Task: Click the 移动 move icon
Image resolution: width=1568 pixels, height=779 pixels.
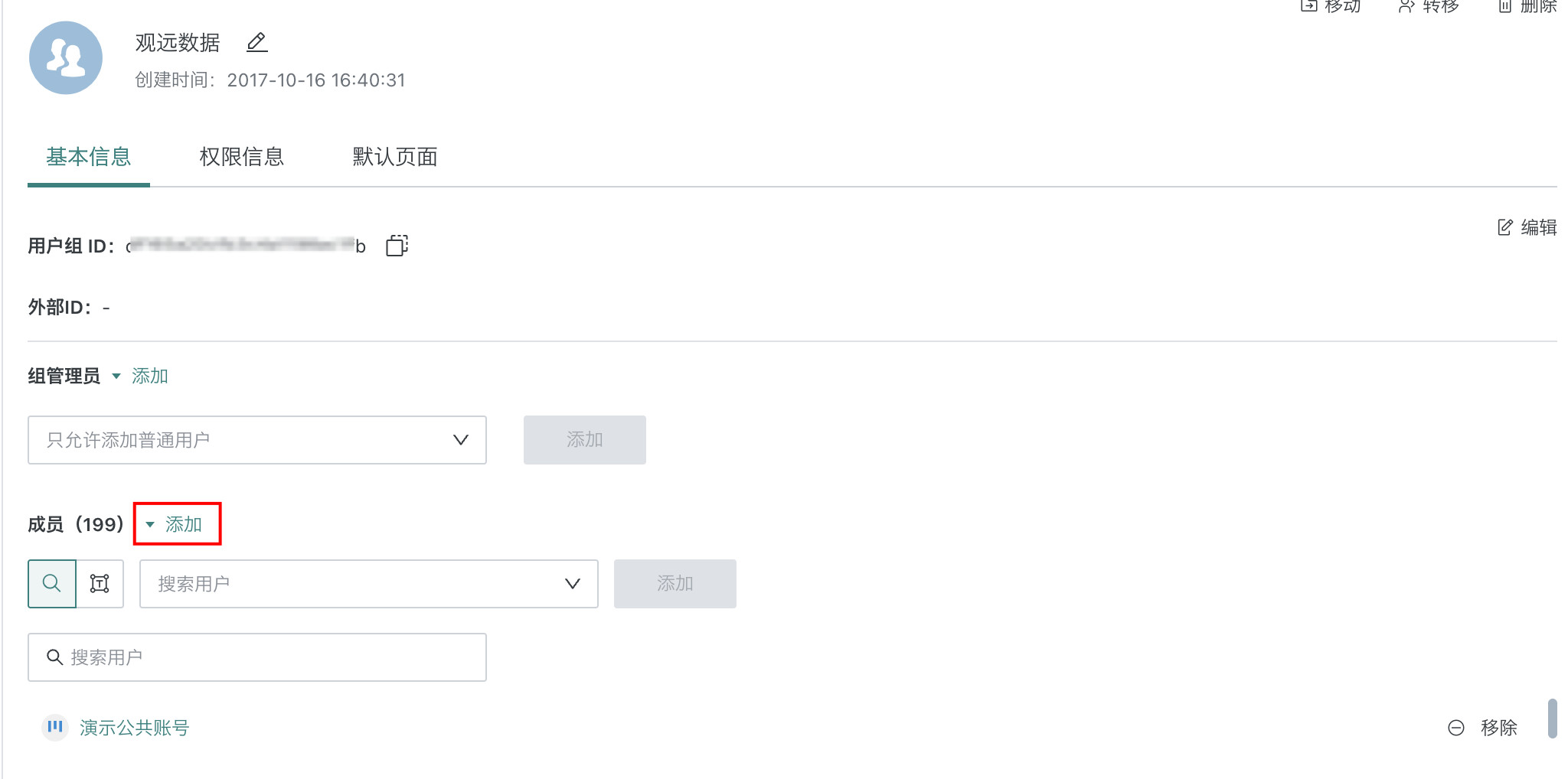Action: pos(1309,6)
